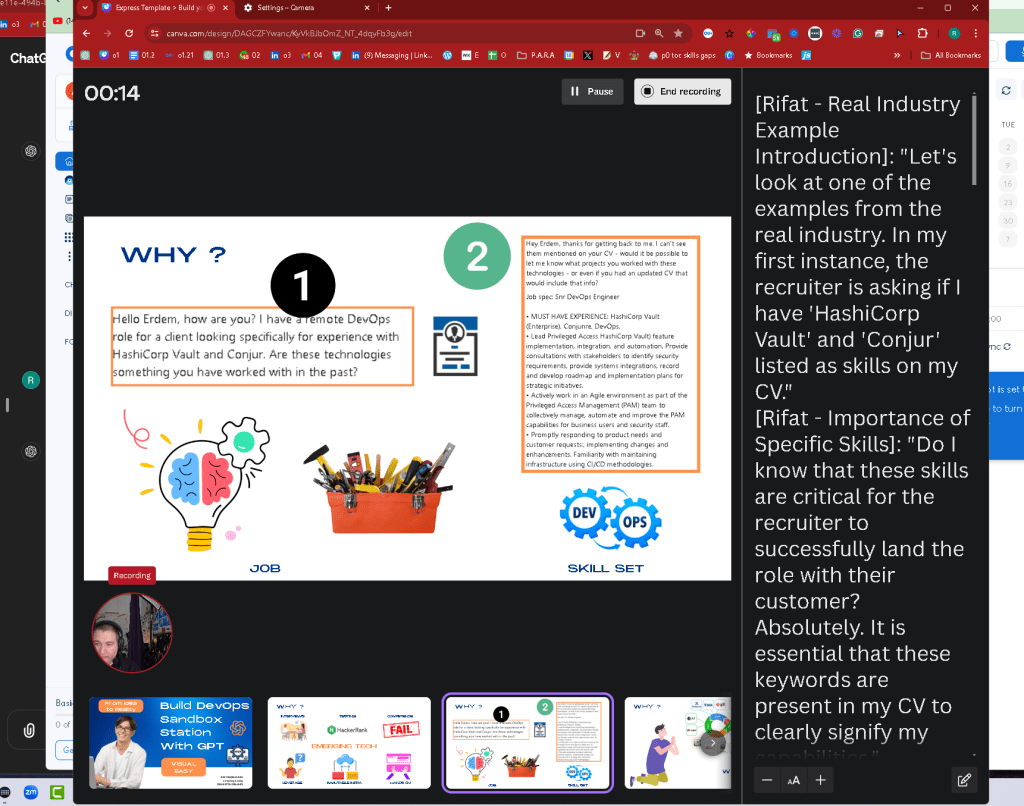Open the 01.2 bookmark

[142, 56]
